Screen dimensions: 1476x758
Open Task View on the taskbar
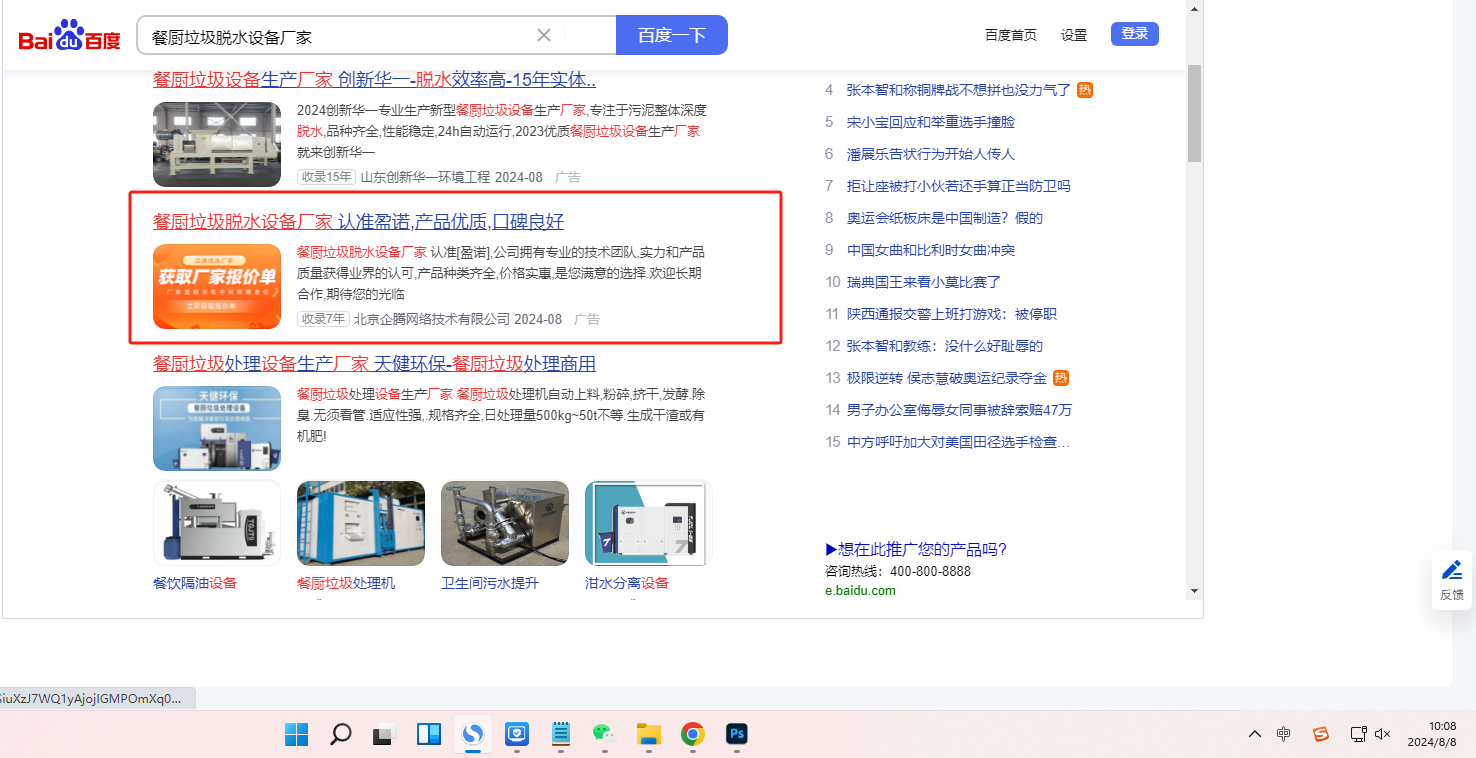(x=385, y=735)
